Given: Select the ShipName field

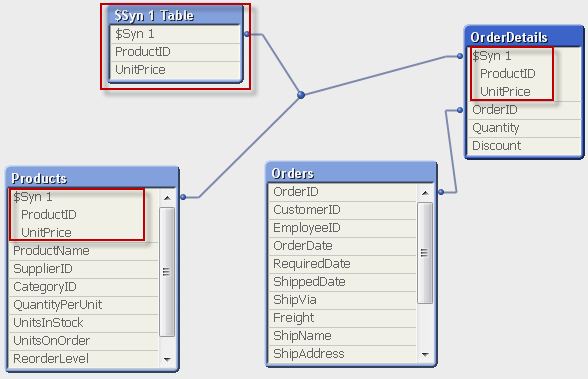Looking at the screenshot, I should point(343,336).
